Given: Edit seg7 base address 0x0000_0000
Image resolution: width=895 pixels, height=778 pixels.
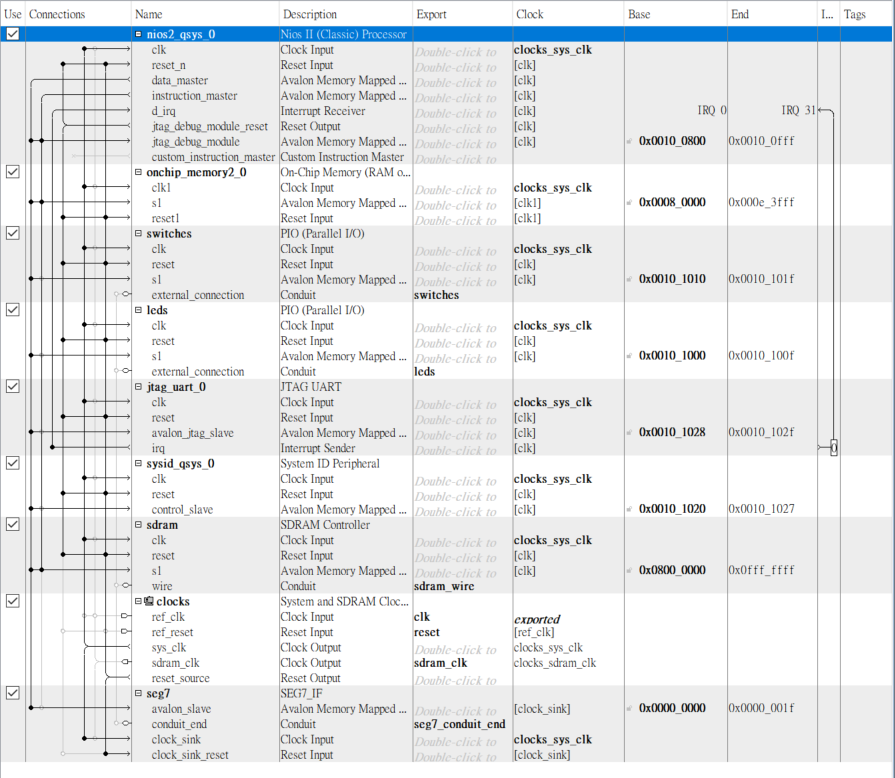Looking at the screenshot, I should pyautogui.click(x=672, y=708).
